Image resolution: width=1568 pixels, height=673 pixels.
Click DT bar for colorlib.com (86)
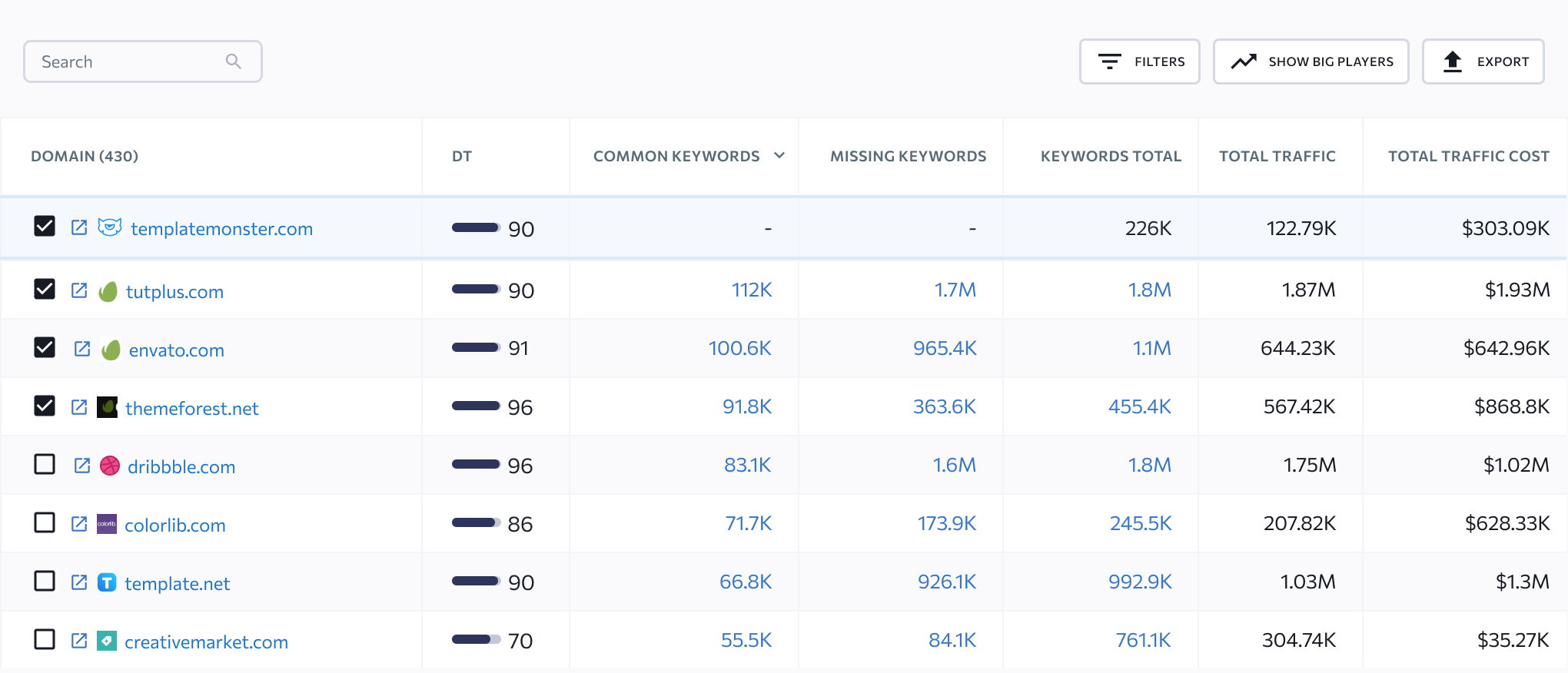pos(476,522)
